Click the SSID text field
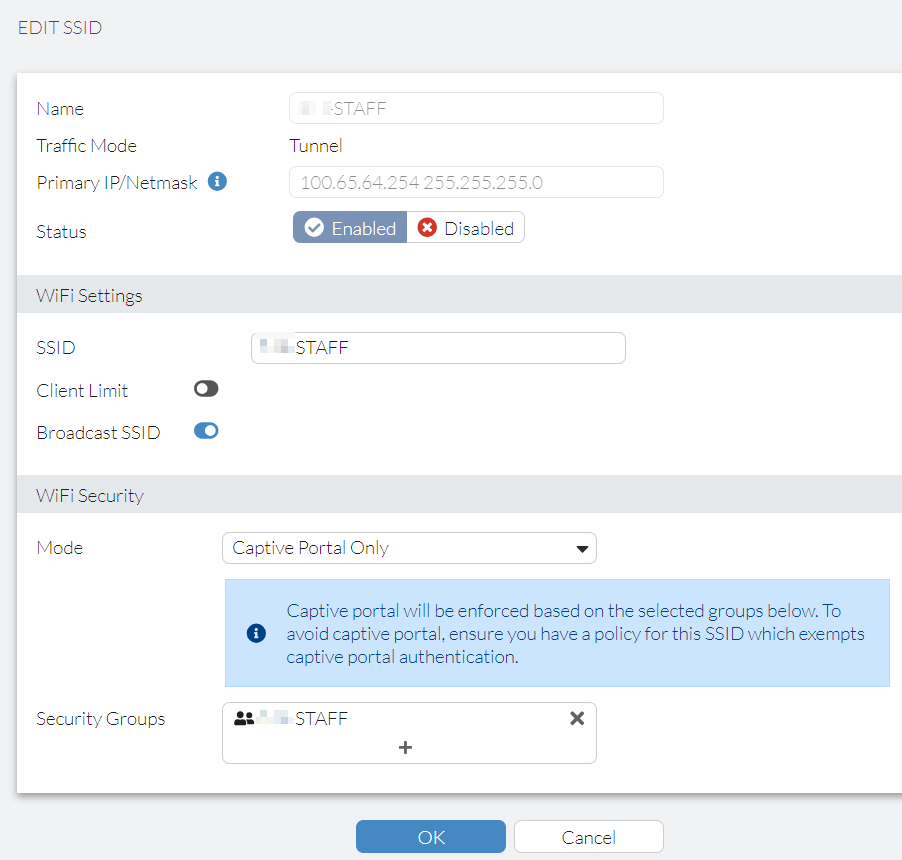Image resolution: width=902 pixels, height=860 pixels. (x=437, y=347)
